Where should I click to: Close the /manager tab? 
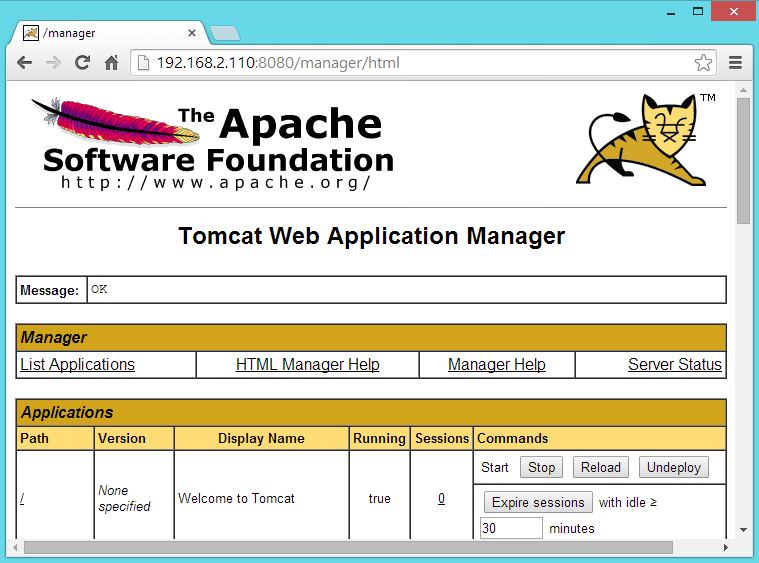tap(192, 33)
